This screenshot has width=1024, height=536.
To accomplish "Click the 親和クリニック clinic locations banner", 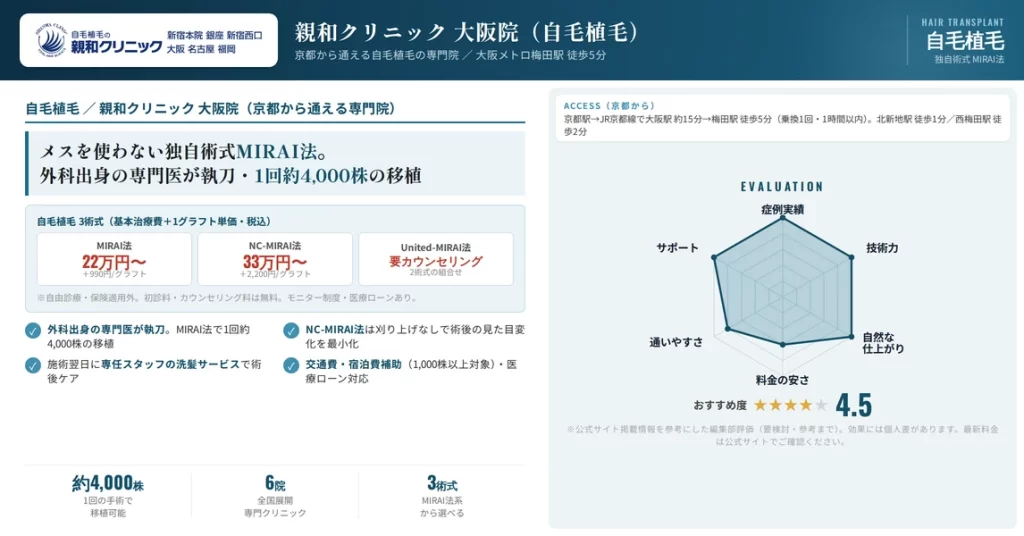I will pos(149,40).
